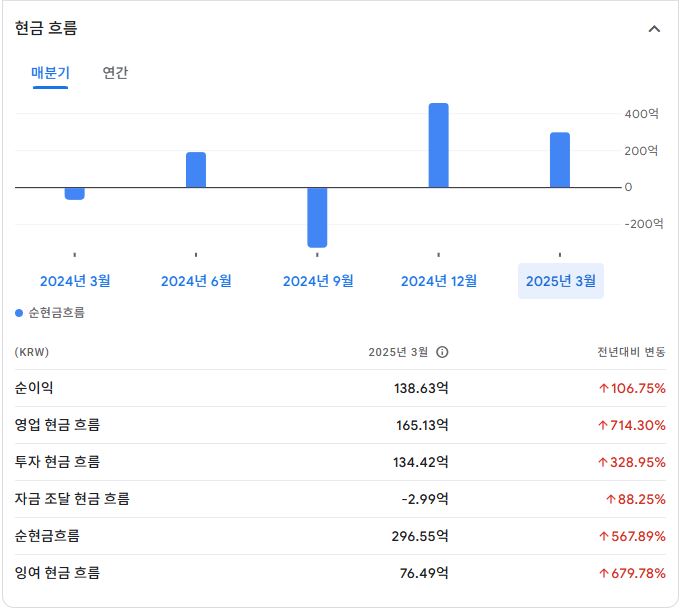Click the 순현금흐름 legend dot
This screenshot has width=690, height=614.
click(x=19, y=313)
